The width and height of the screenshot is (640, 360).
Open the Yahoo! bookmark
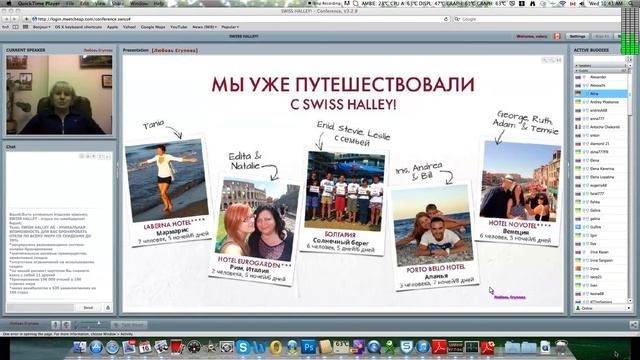tap(129, 27)
